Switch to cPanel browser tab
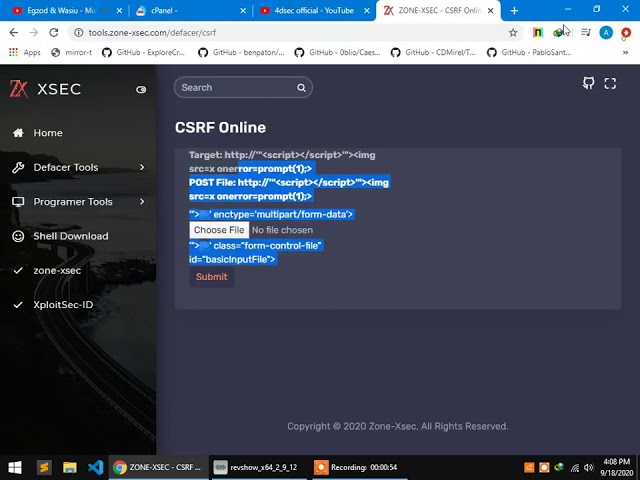The image size is (640, 480). point(163,11)
